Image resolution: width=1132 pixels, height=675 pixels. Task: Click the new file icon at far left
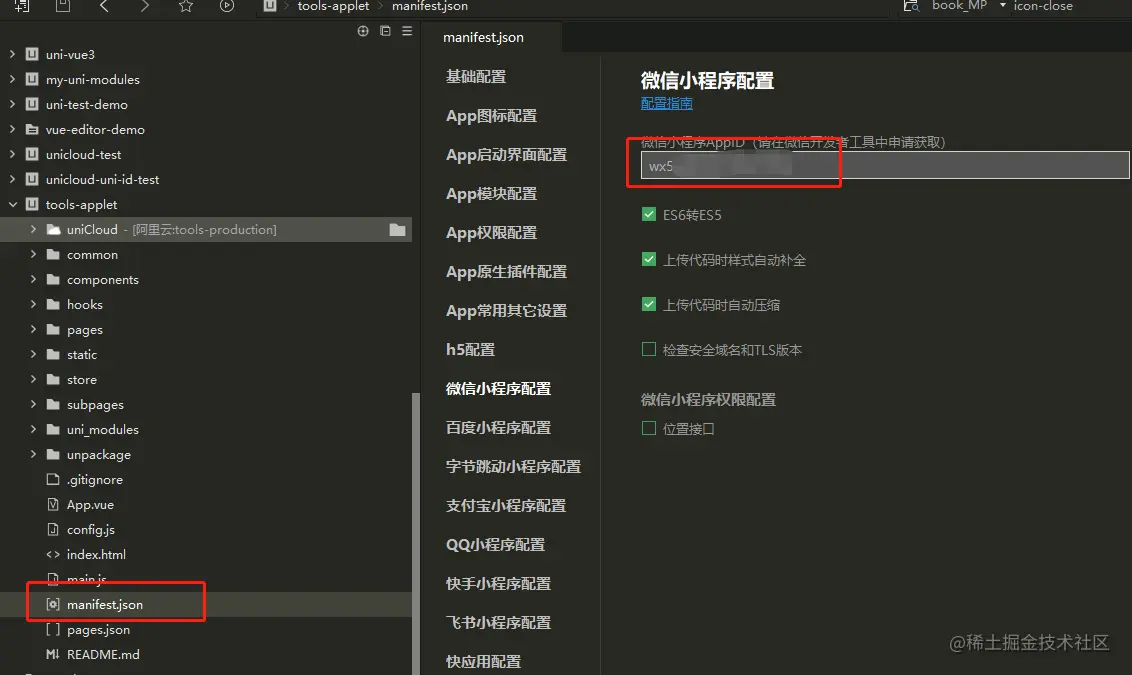pos(22,7)
